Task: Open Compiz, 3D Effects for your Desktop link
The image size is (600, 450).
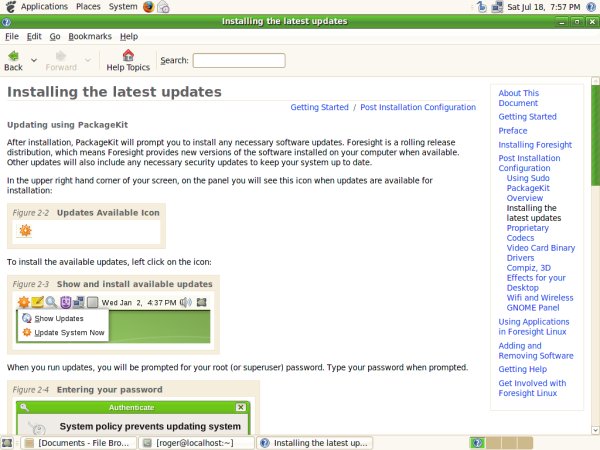Action: pyautogui.click(x=536, y=278)
